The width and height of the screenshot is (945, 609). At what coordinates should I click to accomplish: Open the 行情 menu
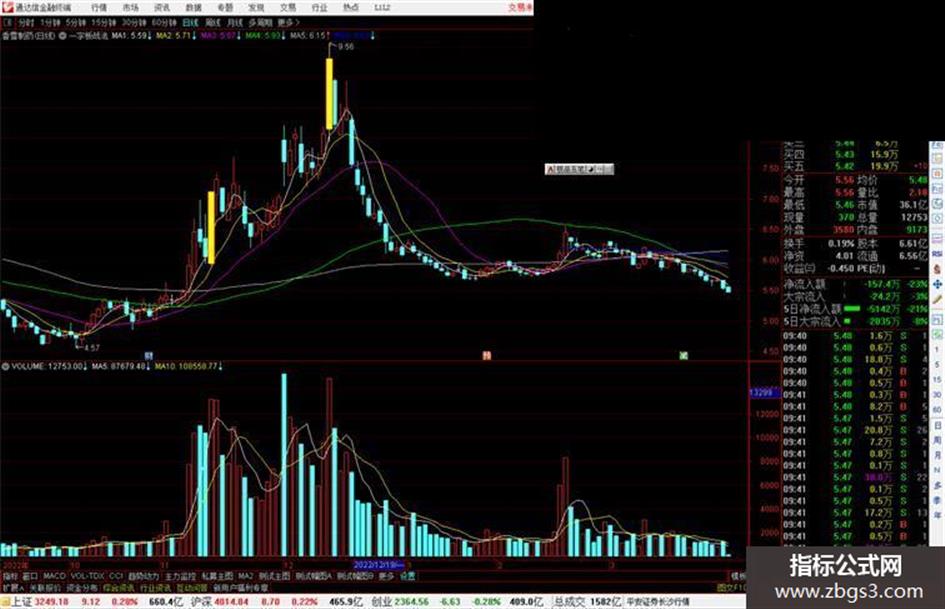[99, 7]
